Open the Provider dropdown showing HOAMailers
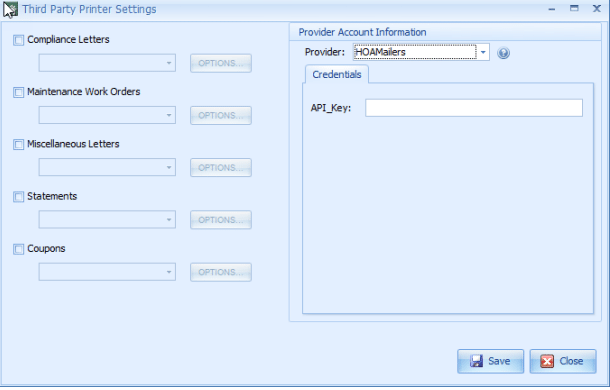The width and height of the screenshot is (610, 390). tap(421, 52)
